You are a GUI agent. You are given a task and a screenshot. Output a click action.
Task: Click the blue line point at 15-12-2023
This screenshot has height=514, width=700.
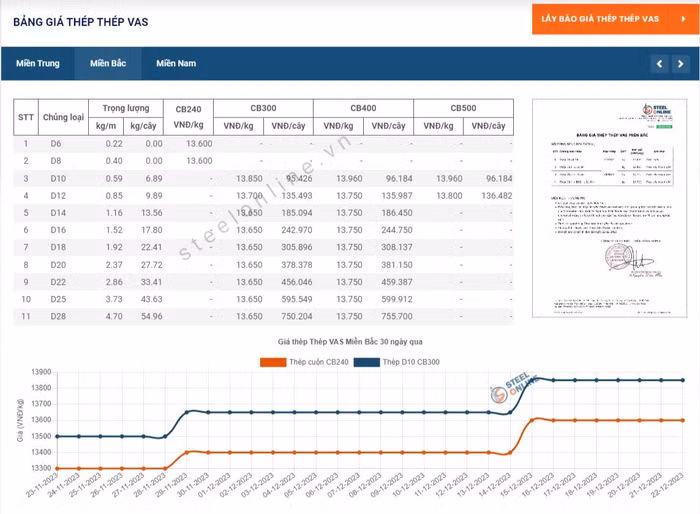(532, 383)
